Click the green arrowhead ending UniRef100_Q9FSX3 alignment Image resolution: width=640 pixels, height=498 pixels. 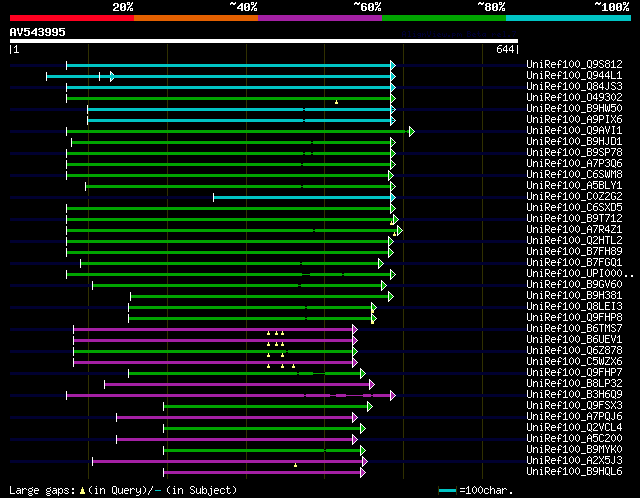[370, 407]
